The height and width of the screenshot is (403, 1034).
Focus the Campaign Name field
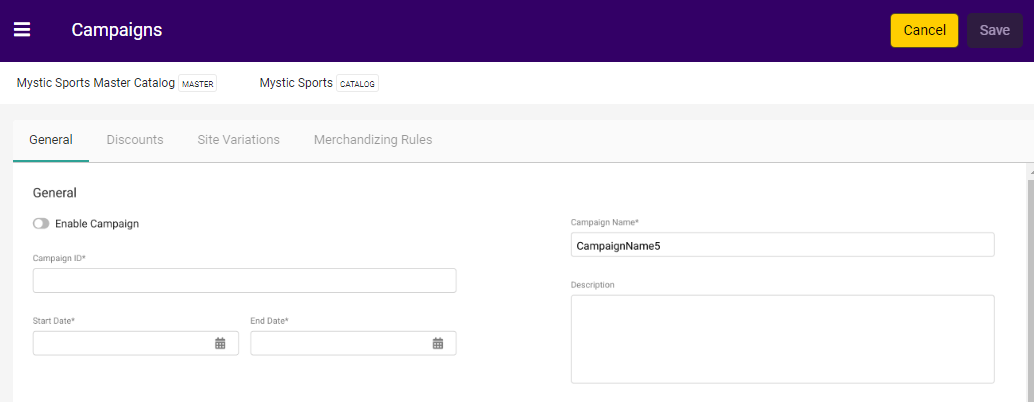click(782, 245)
